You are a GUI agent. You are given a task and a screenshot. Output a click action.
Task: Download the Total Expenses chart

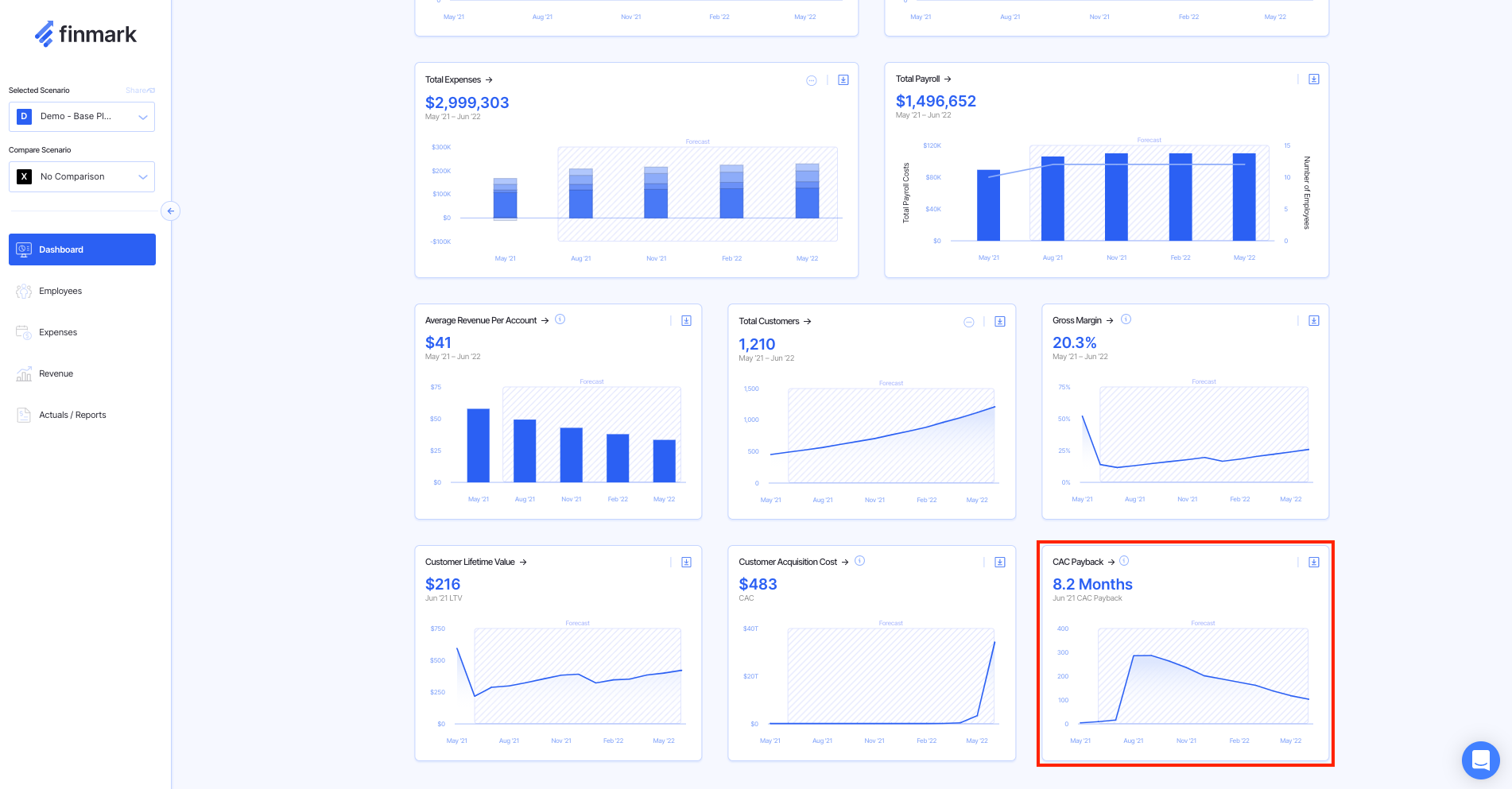tap(843, 80)
